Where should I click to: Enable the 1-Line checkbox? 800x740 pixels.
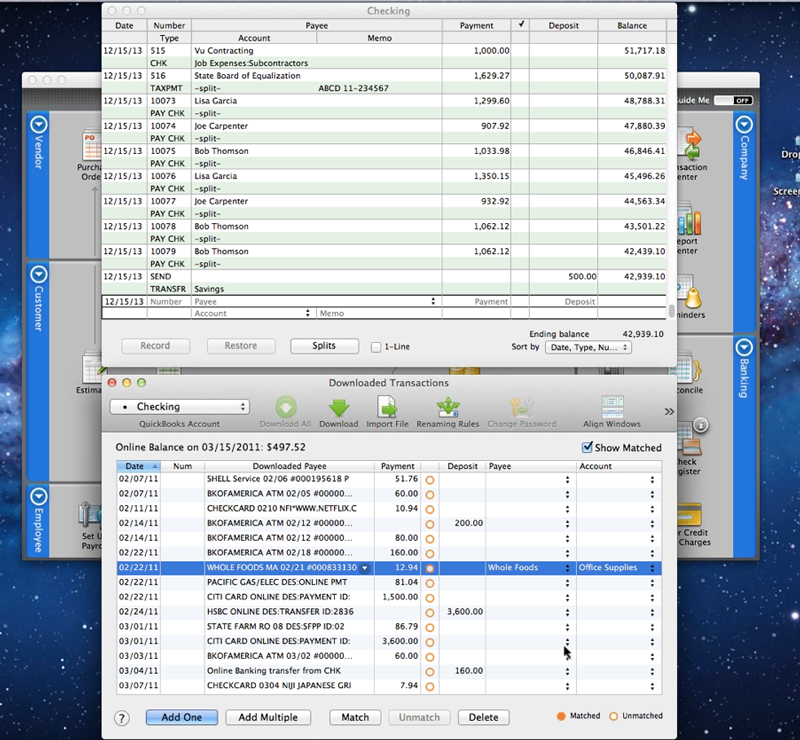(x=376, y=347)
